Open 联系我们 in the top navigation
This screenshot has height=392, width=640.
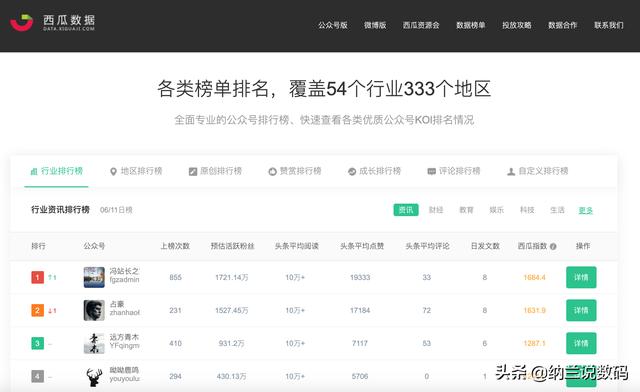pyautogui.click(x=609, y=25)
